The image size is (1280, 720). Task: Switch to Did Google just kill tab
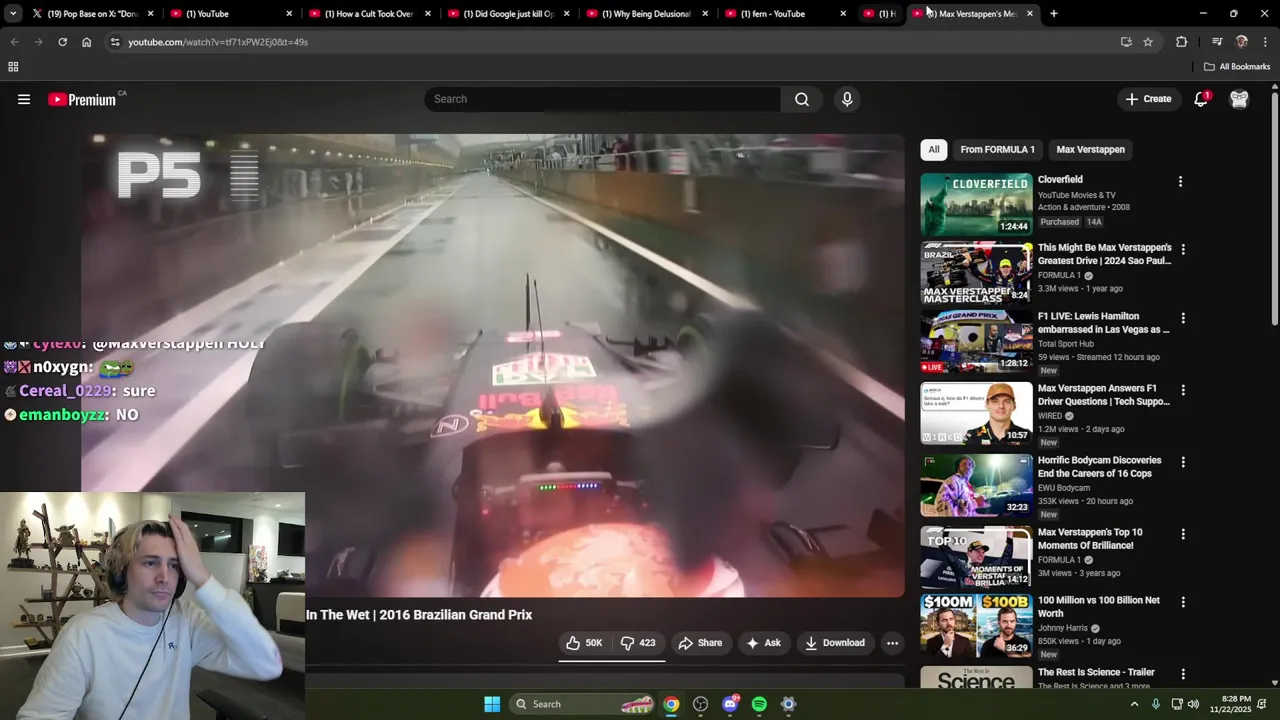point(508,14)
